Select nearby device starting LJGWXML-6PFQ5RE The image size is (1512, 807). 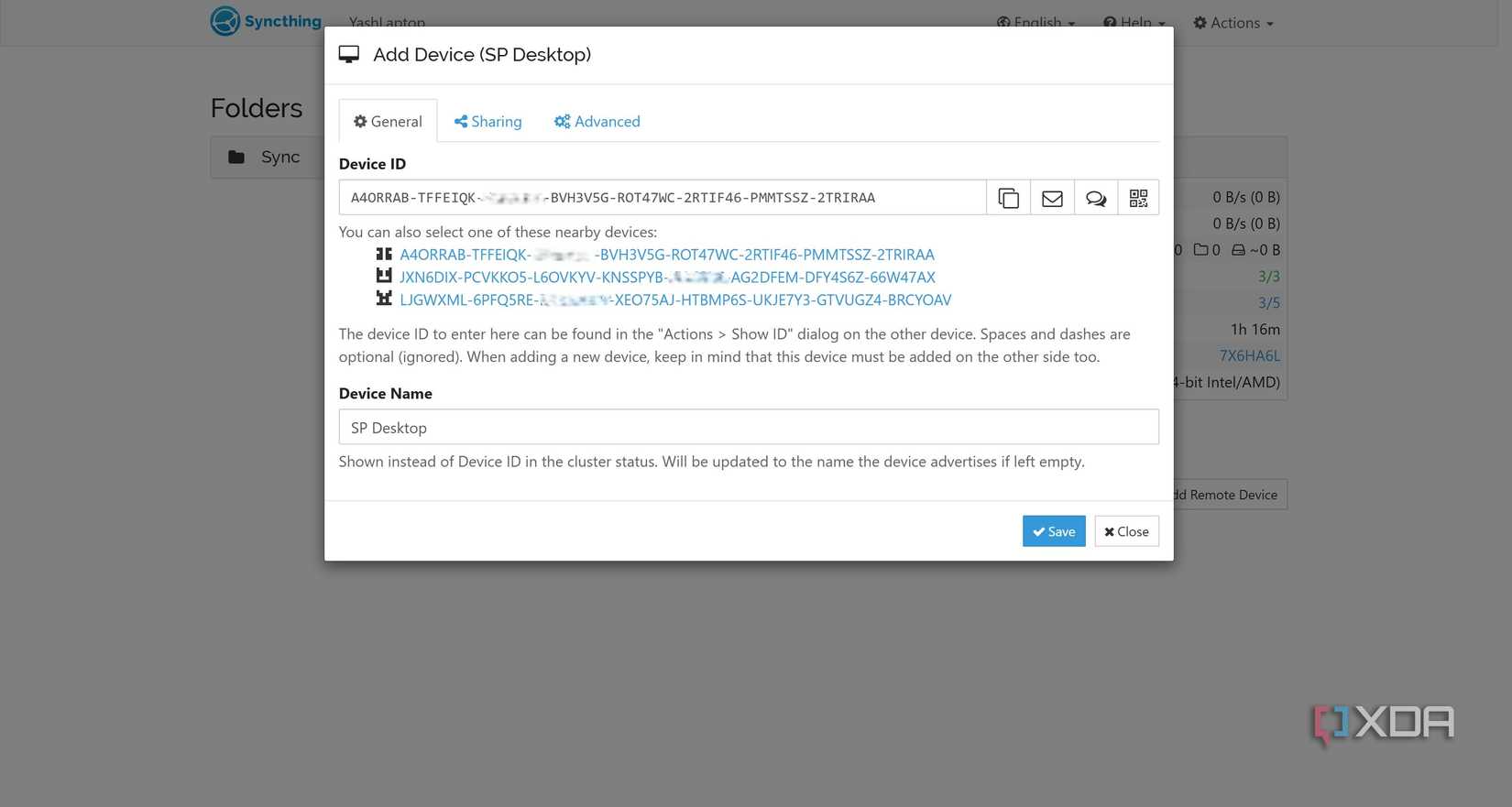pos(675,300)
